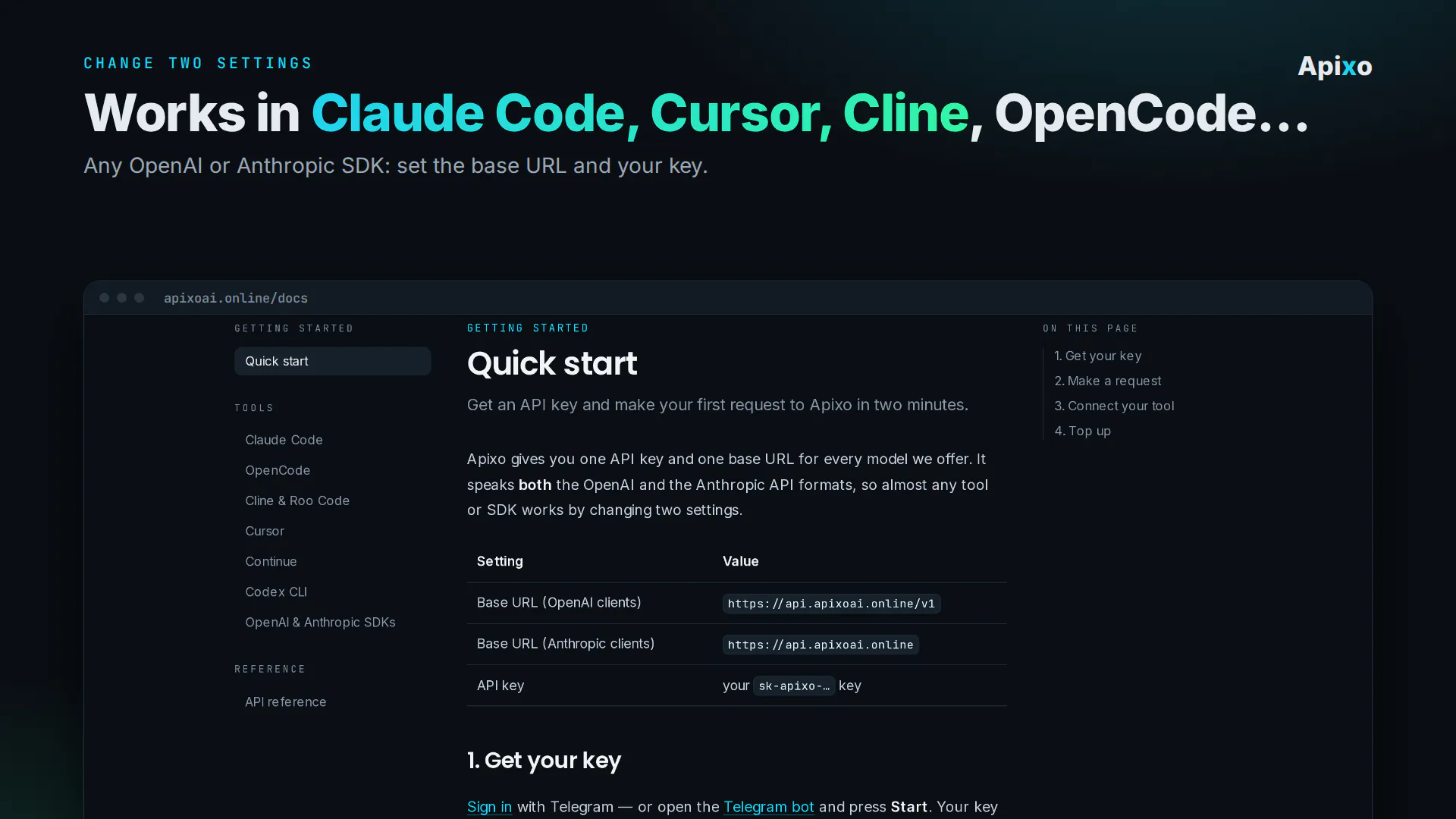Select OpenCode in the Tools list
Image resolution: width=1456 pixels, height=819 pixels.
tap(278, 470)
